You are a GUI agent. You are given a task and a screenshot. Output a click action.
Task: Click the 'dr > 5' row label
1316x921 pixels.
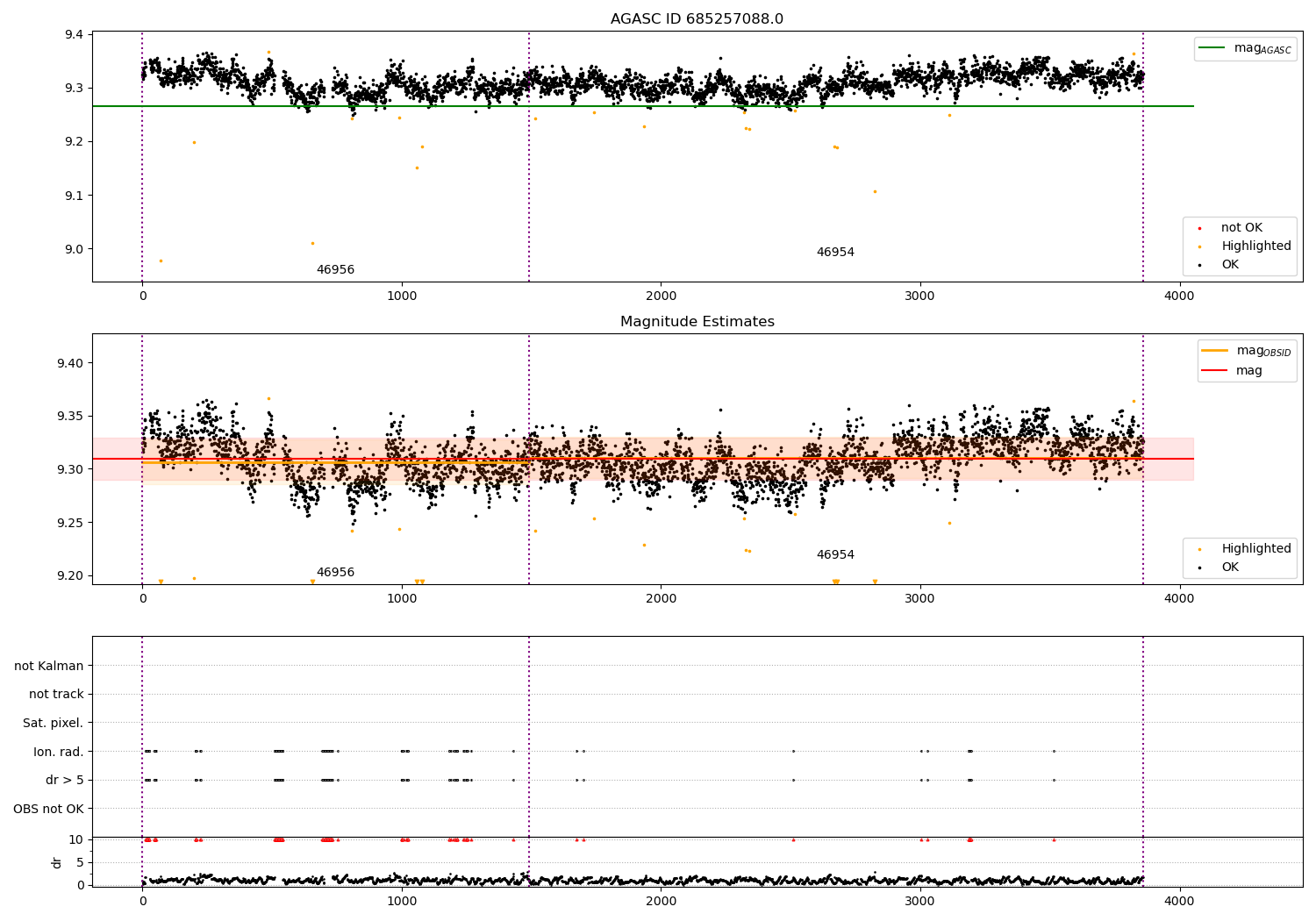tap(65, 781)
